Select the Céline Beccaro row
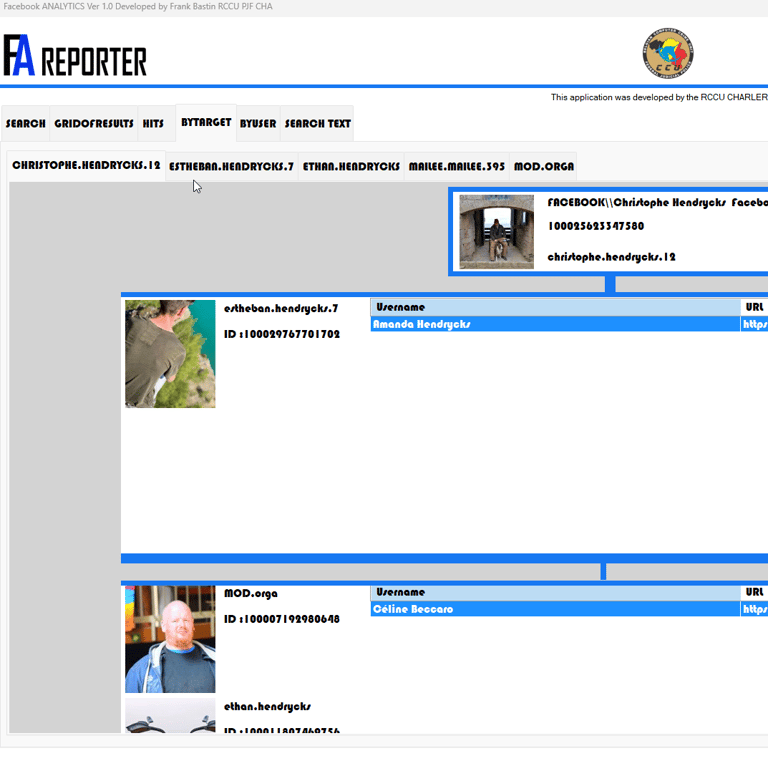 tap(569, 609)
